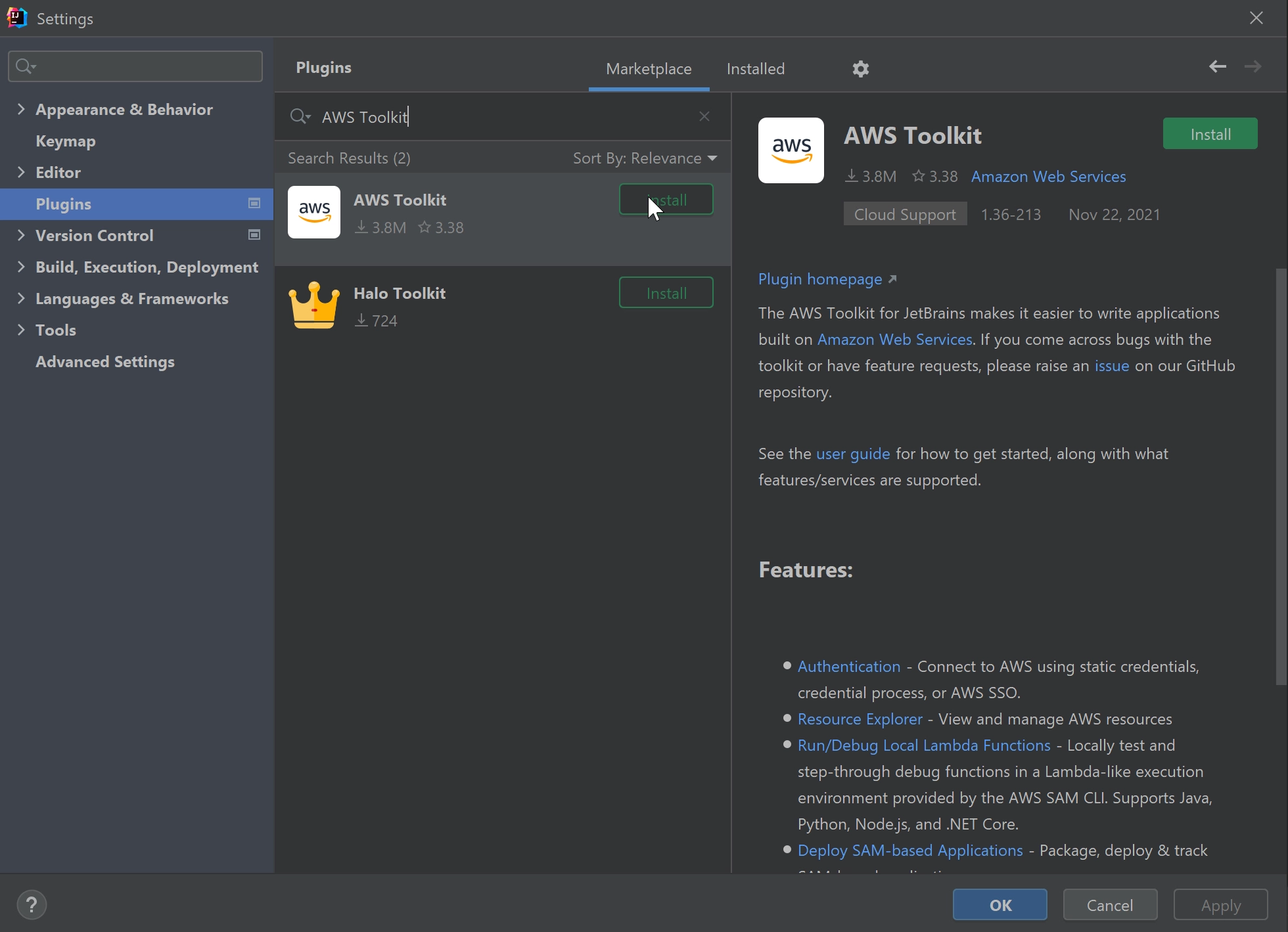Clear the AWS Toolkit search field
This screenshot has height=932, width=1288.
point(706,116)
